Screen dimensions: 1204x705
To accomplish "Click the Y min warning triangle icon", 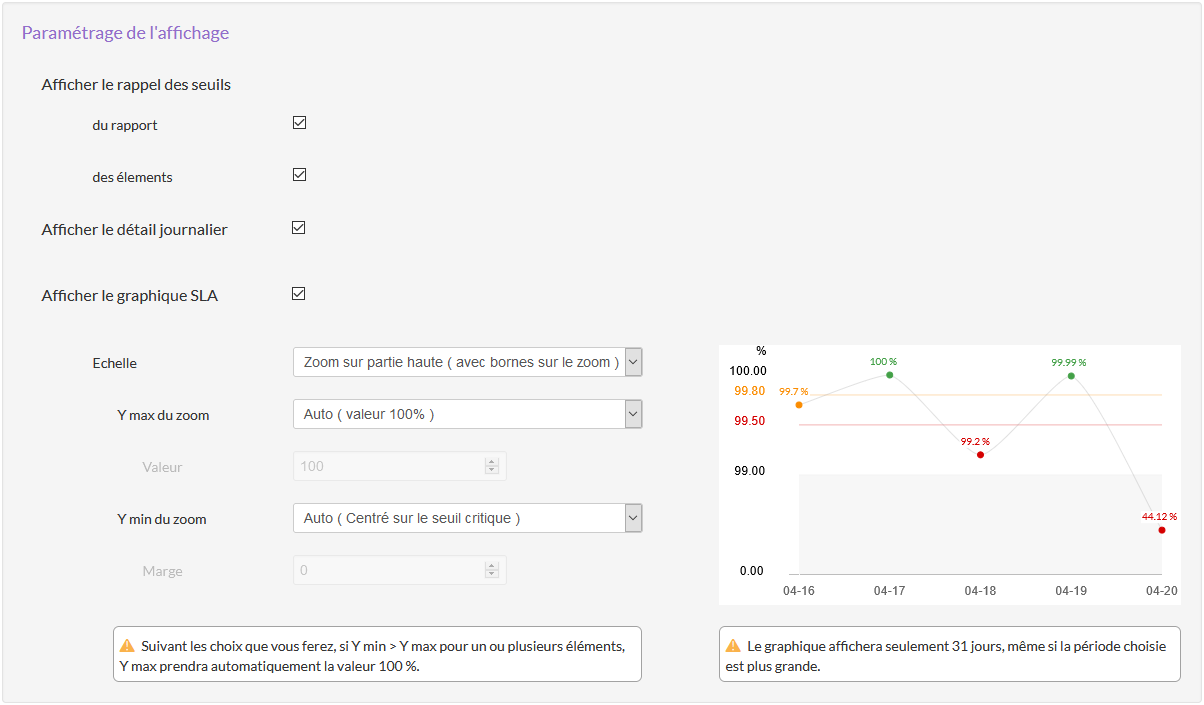I will pos(128,646).
